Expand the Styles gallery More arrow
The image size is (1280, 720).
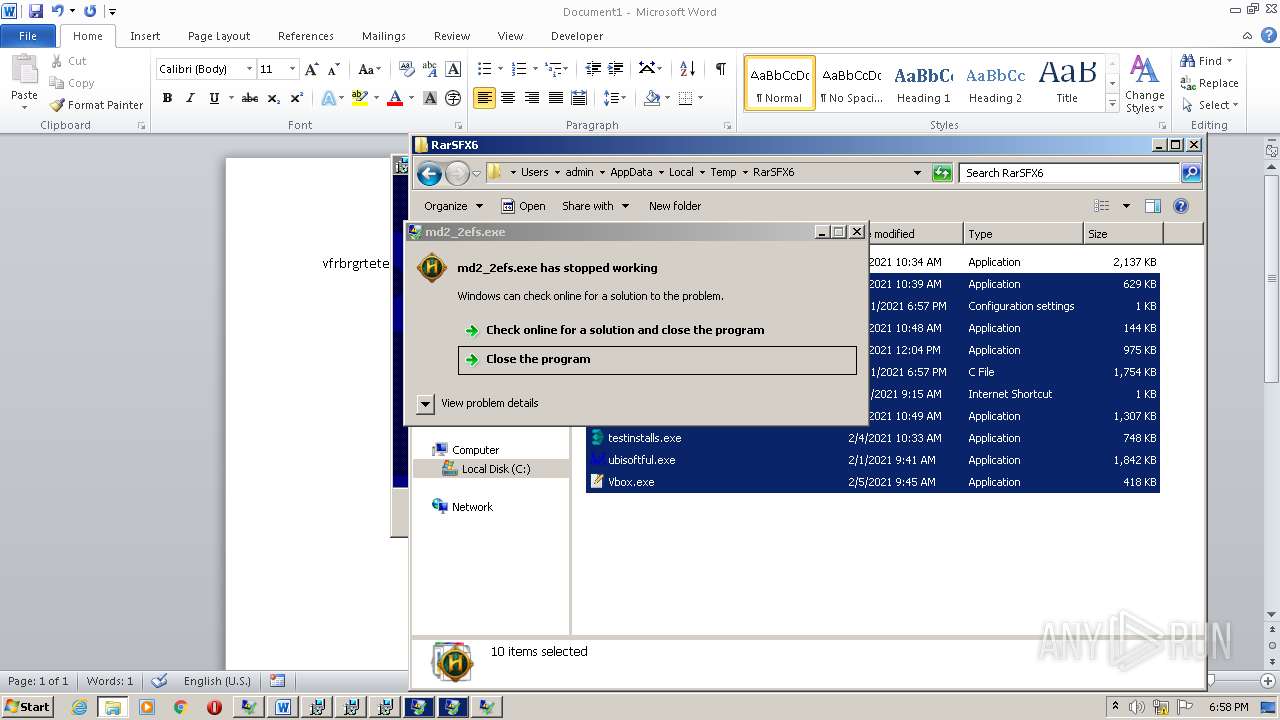point(1113,104)
